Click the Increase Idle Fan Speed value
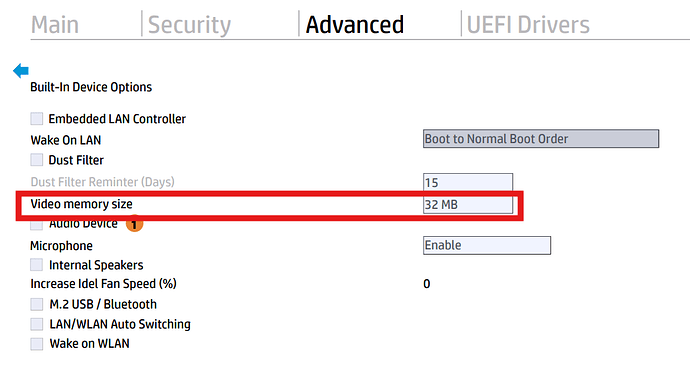The image size is (690, 365). [426, 284]
